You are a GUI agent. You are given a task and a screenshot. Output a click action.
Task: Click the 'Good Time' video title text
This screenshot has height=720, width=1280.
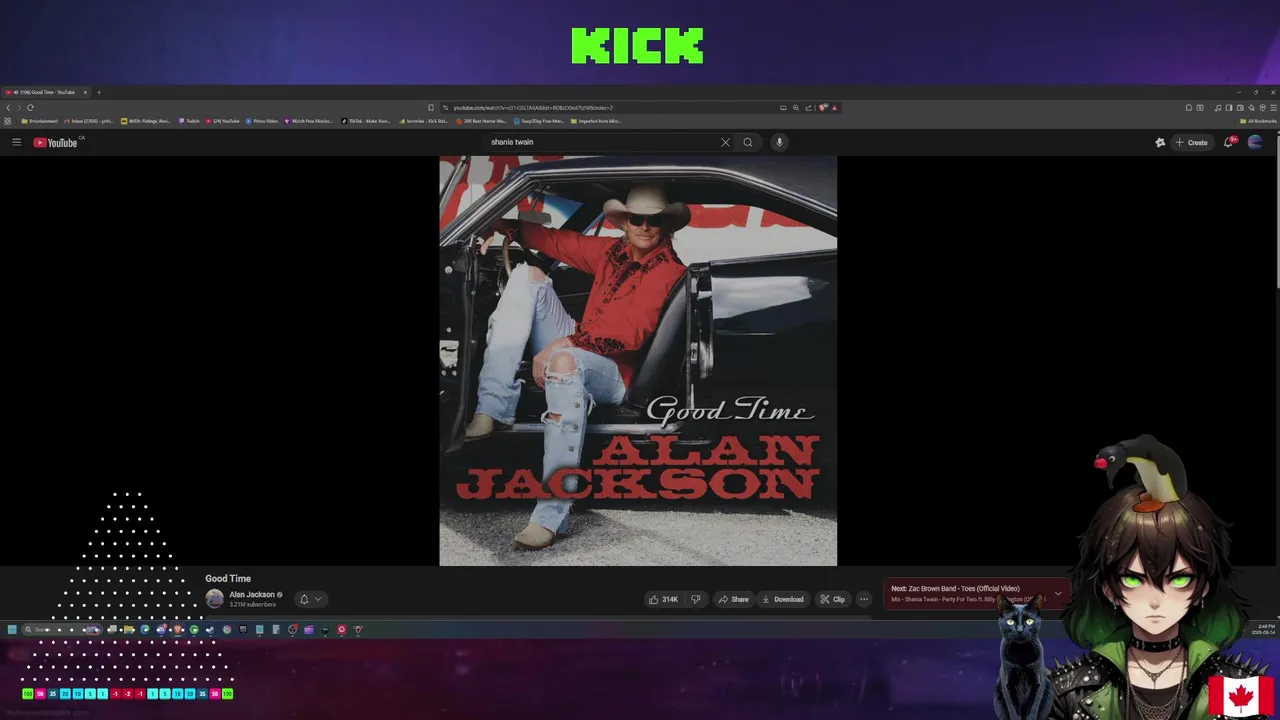tap(228, 578)
